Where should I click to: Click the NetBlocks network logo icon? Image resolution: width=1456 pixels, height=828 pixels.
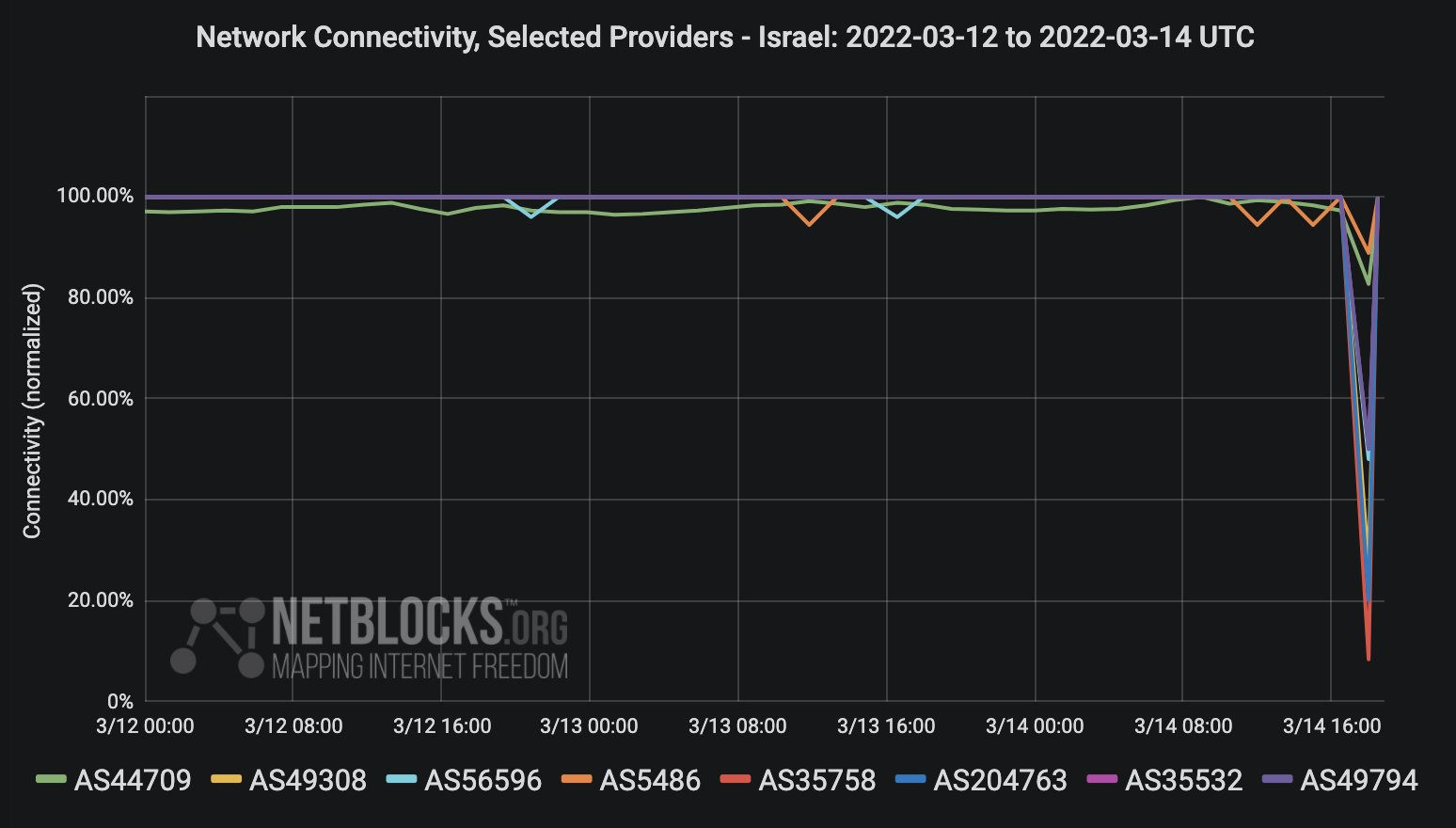click(x=218, y=637)
